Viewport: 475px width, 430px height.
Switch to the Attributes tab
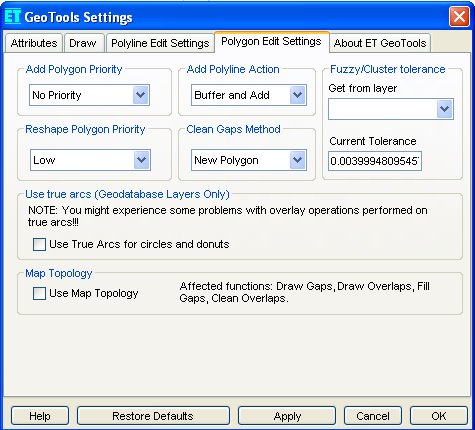[x=34, y=43]
